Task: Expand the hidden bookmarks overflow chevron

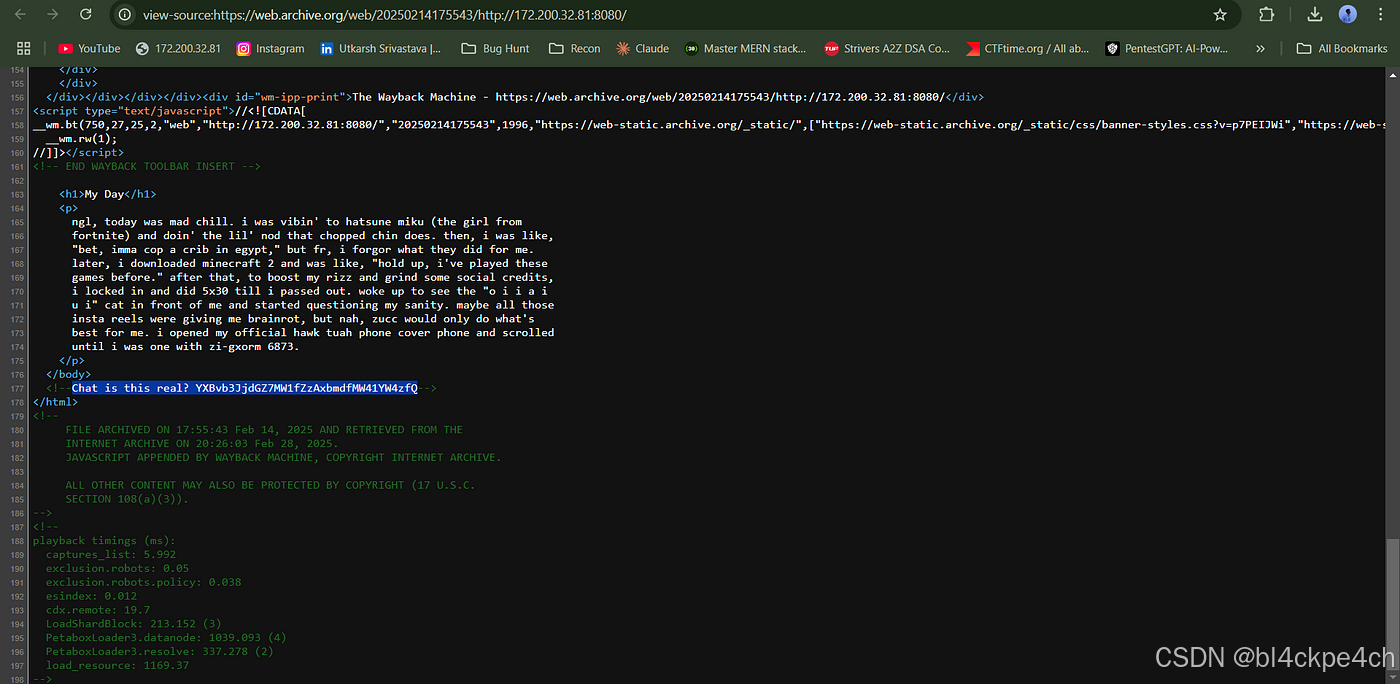Action: pos(1260,48)
